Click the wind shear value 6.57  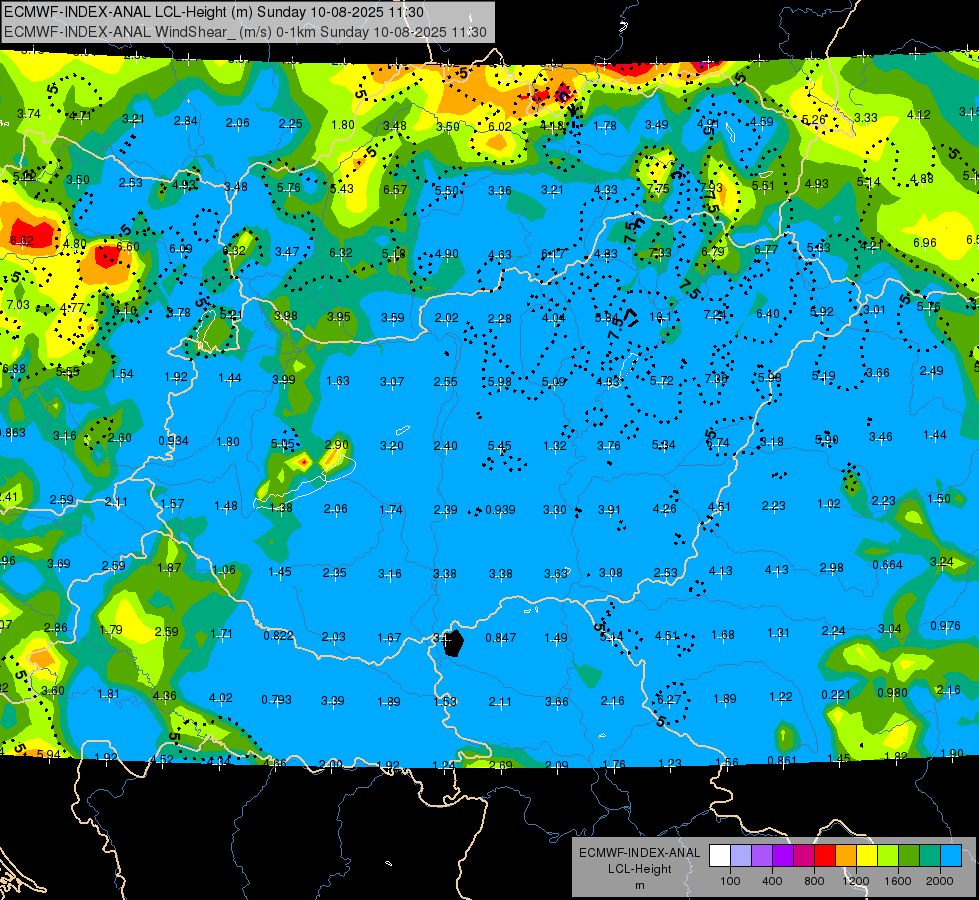tap(395, 190)
